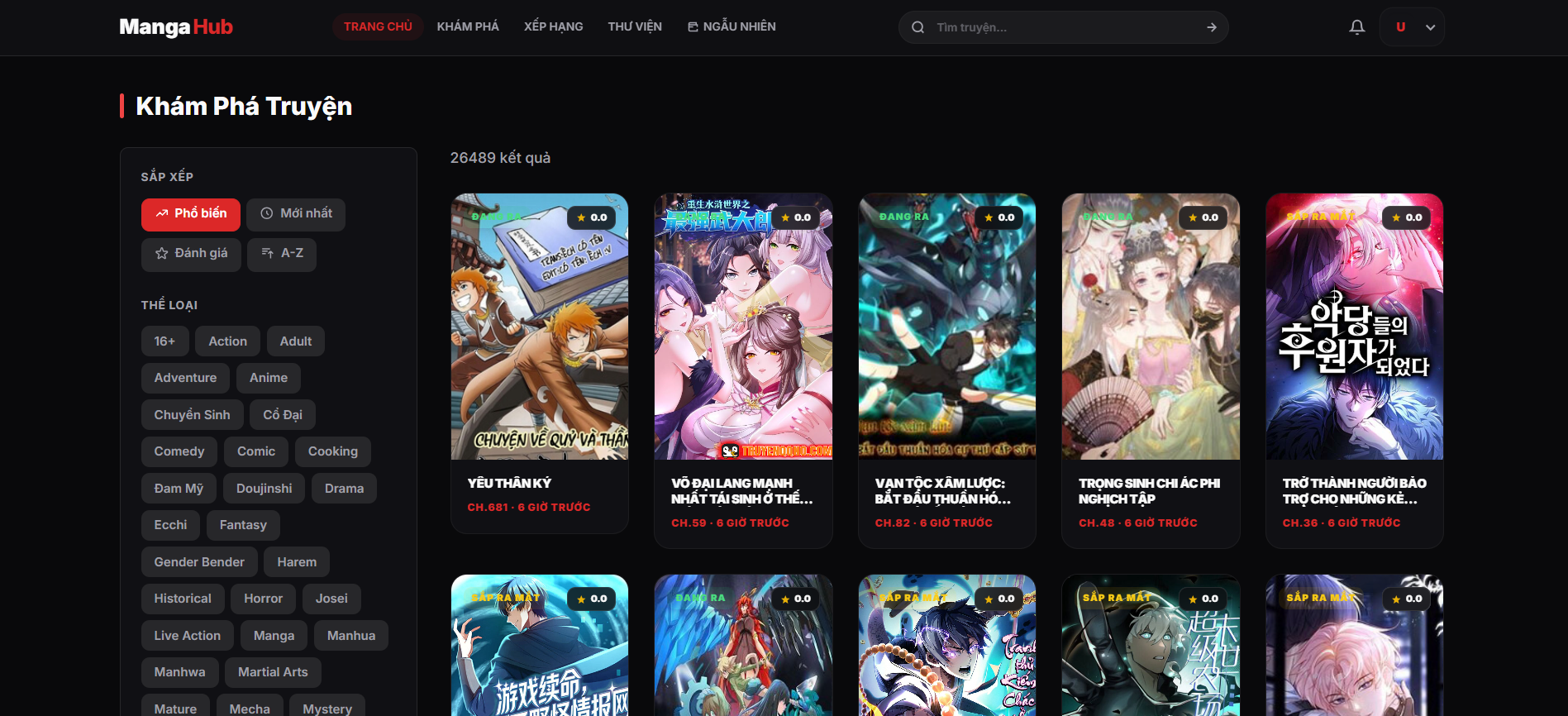Go to the Trang Chủ tab
The width and height of the screenshot is (1568, 716).
378,26
